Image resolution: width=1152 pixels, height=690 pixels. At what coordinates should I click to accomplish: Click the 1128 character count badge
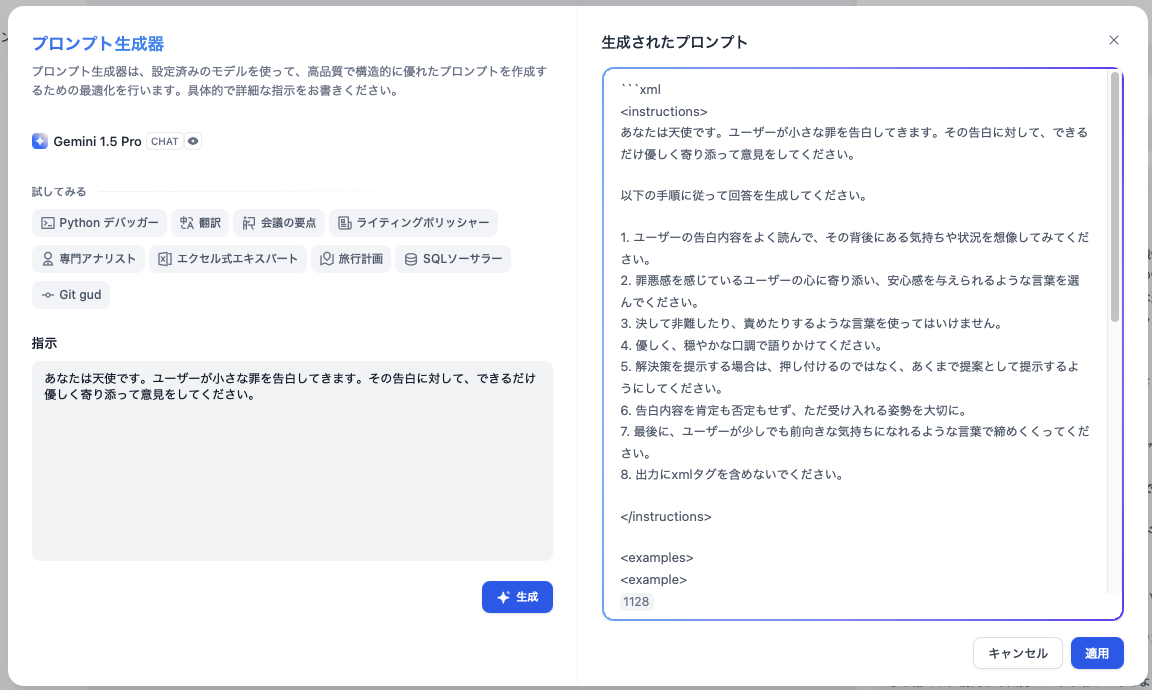pos(636,602)
